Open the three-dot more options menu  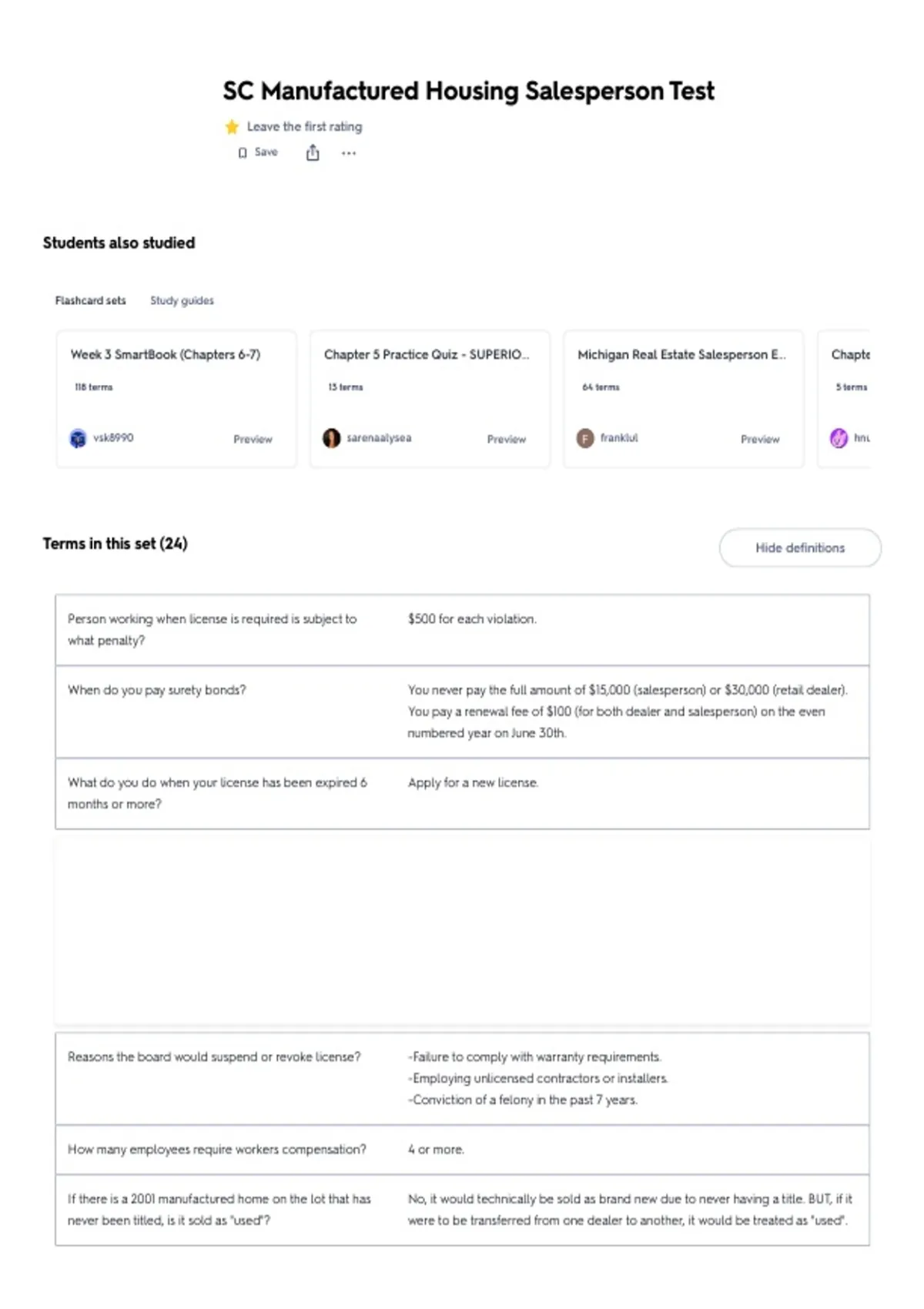coord(349,153)
